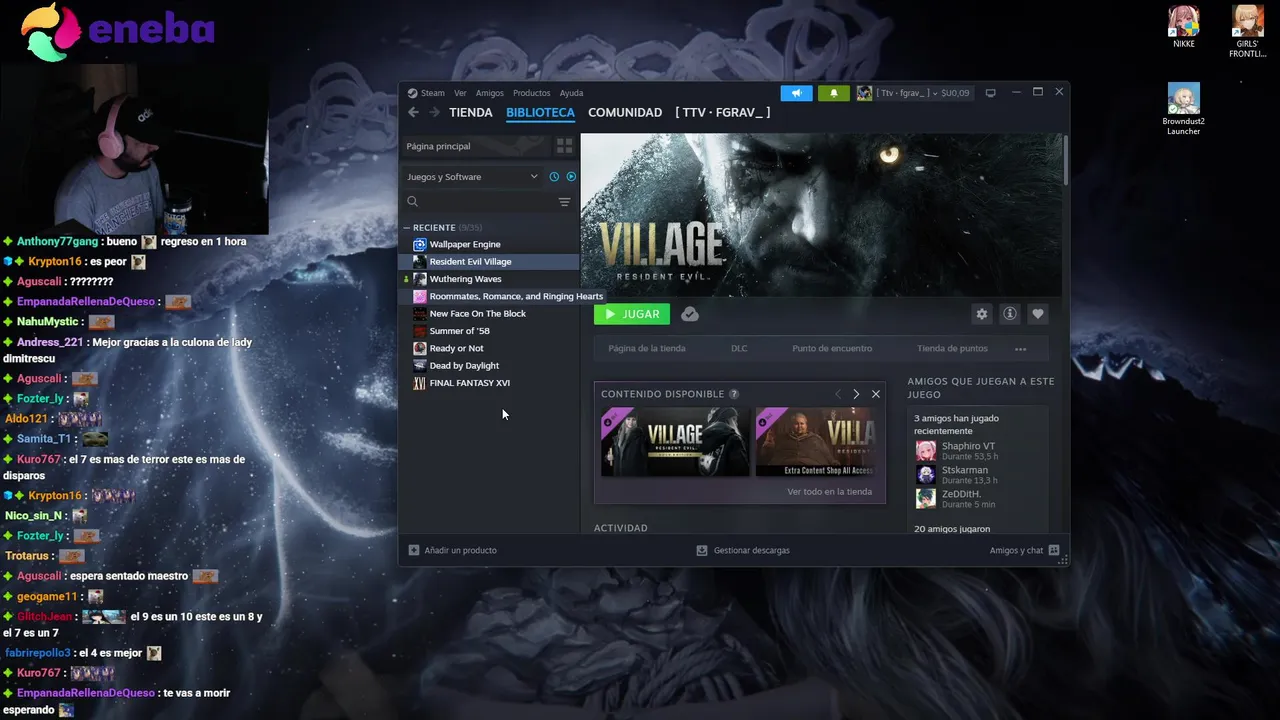Select Resident Evil Village in library list
This screenshot has width=1280, height=720.
pyautogui.click(x=489, y=262)
